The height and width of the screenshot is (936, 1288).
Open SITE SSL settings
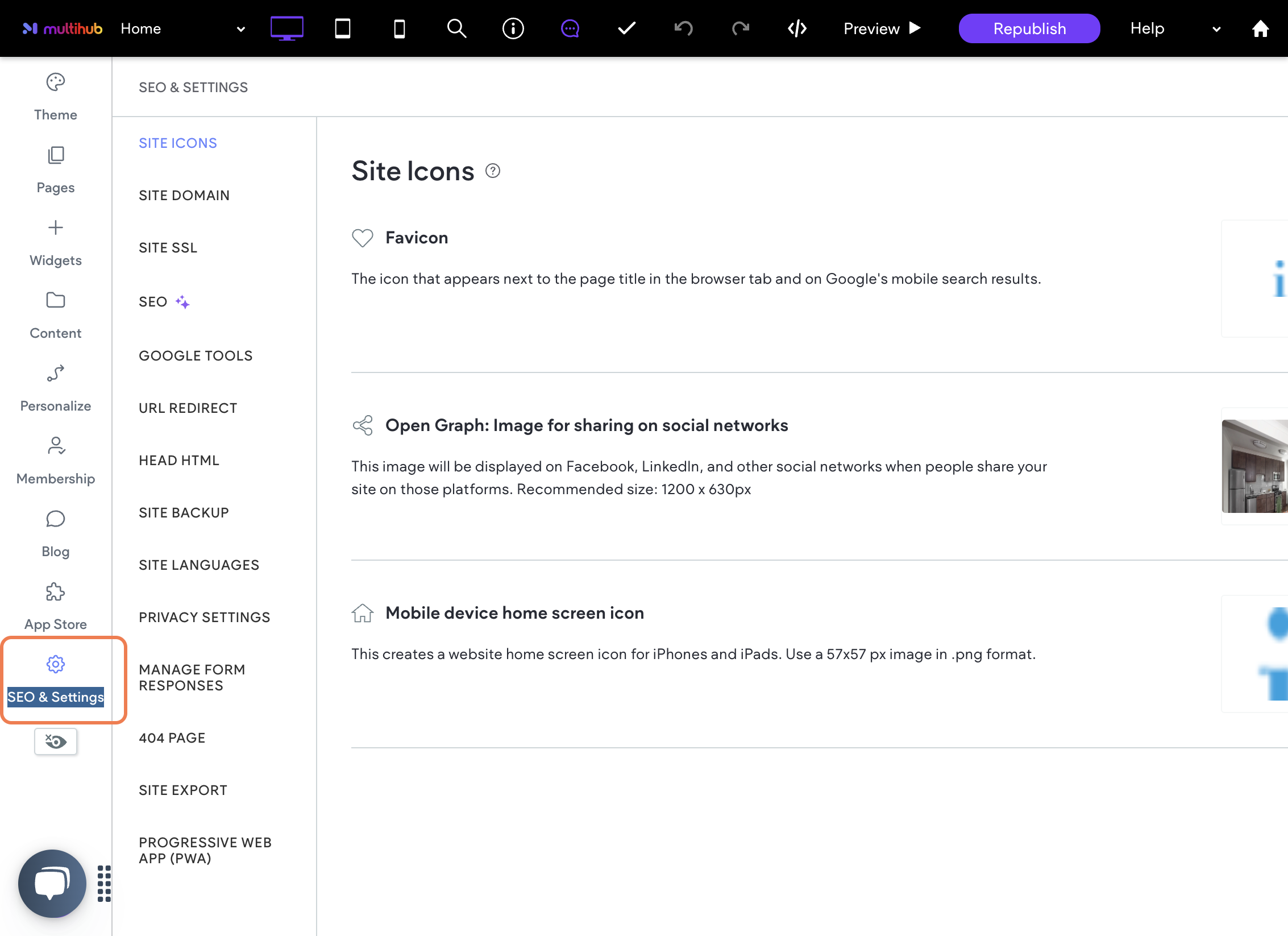[168, 248]
